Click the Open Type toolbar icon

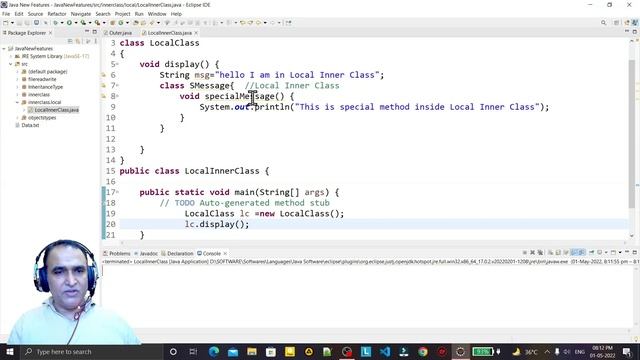(136, 23)
